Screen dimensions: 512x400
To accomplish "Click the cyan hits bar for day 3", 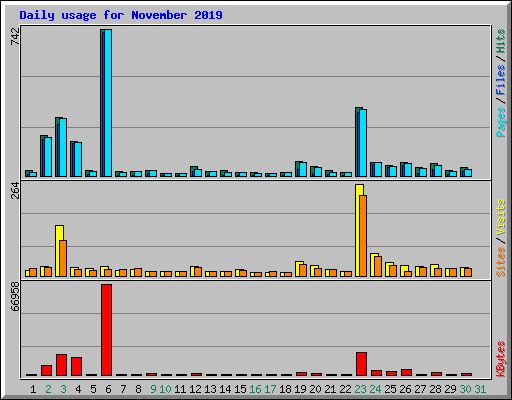I will (63, 147).
